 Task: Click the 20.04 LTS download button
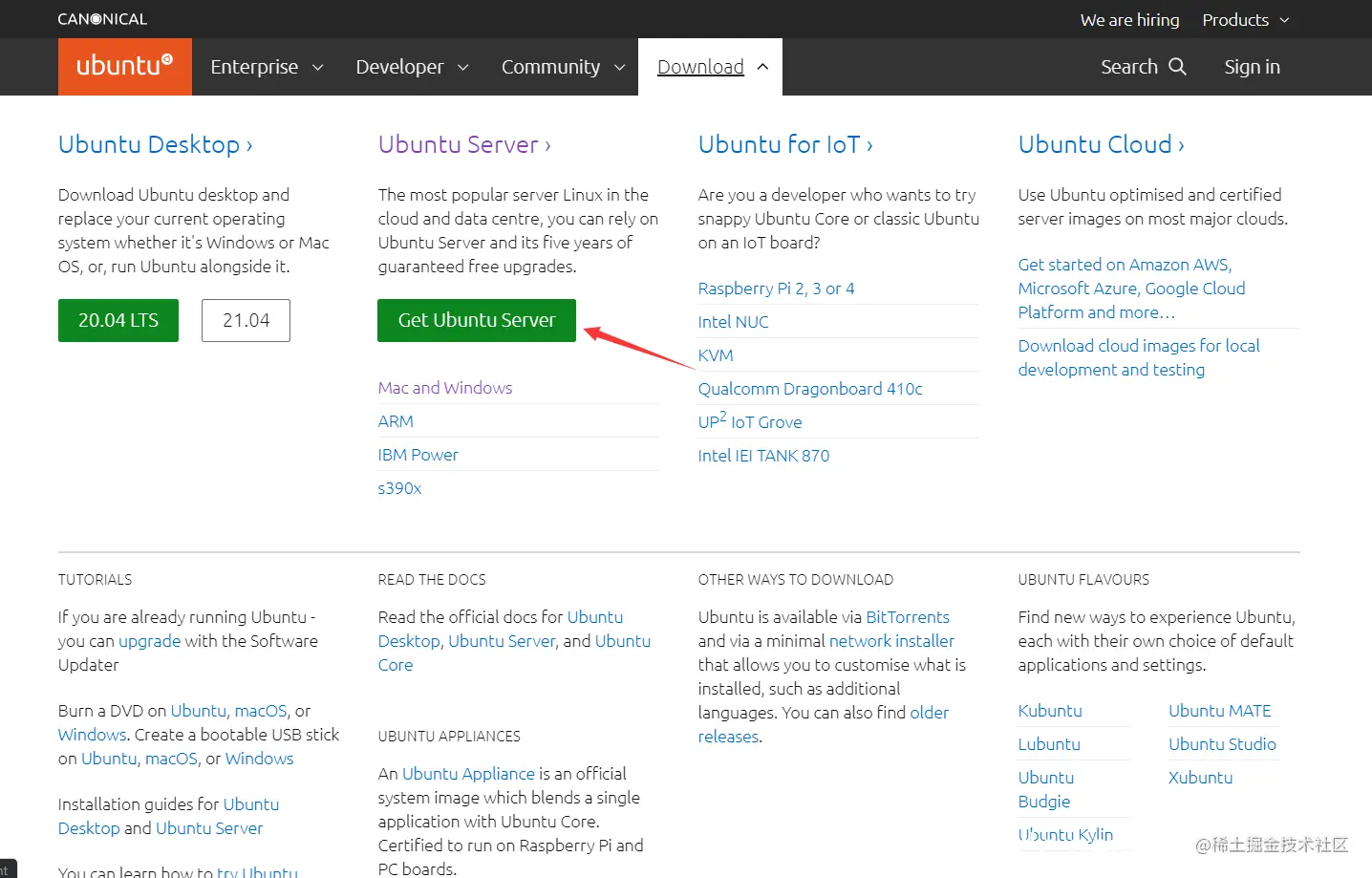pyautogui.click(x=118, y=320)
